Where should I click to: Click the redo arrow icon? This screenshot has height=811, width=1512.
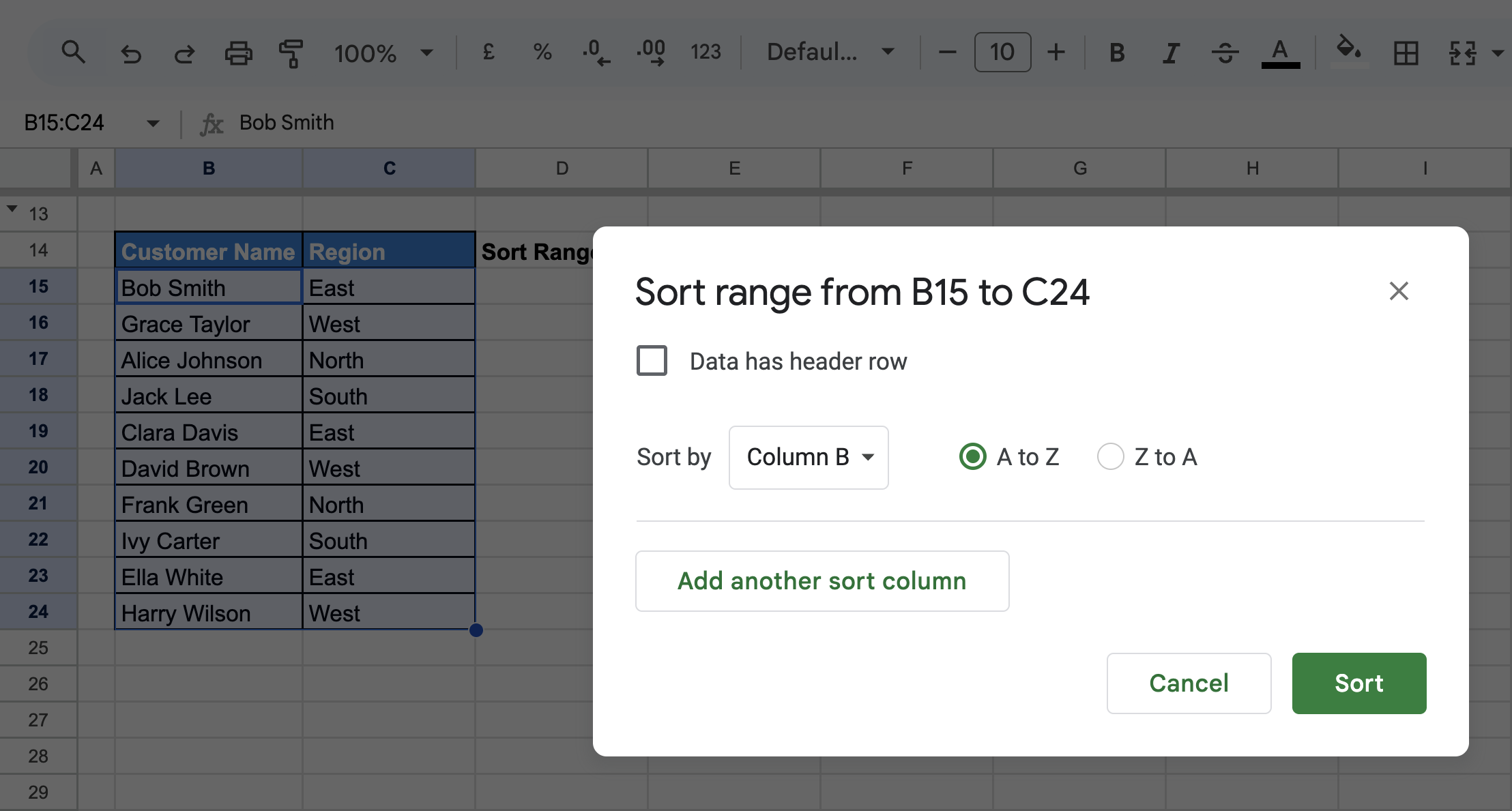pyautogui.click(x=184, y=53)
